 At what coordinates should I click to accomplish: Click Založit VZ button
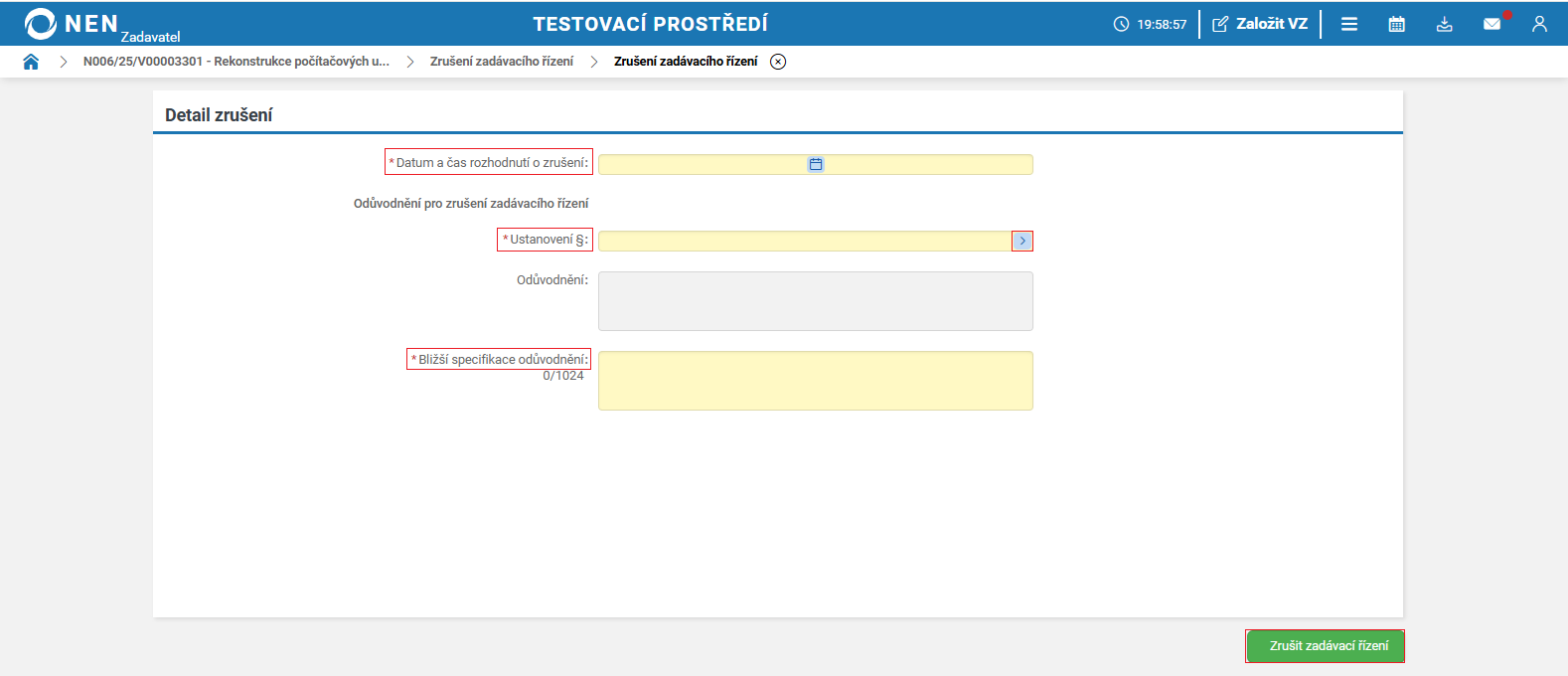1260,24
